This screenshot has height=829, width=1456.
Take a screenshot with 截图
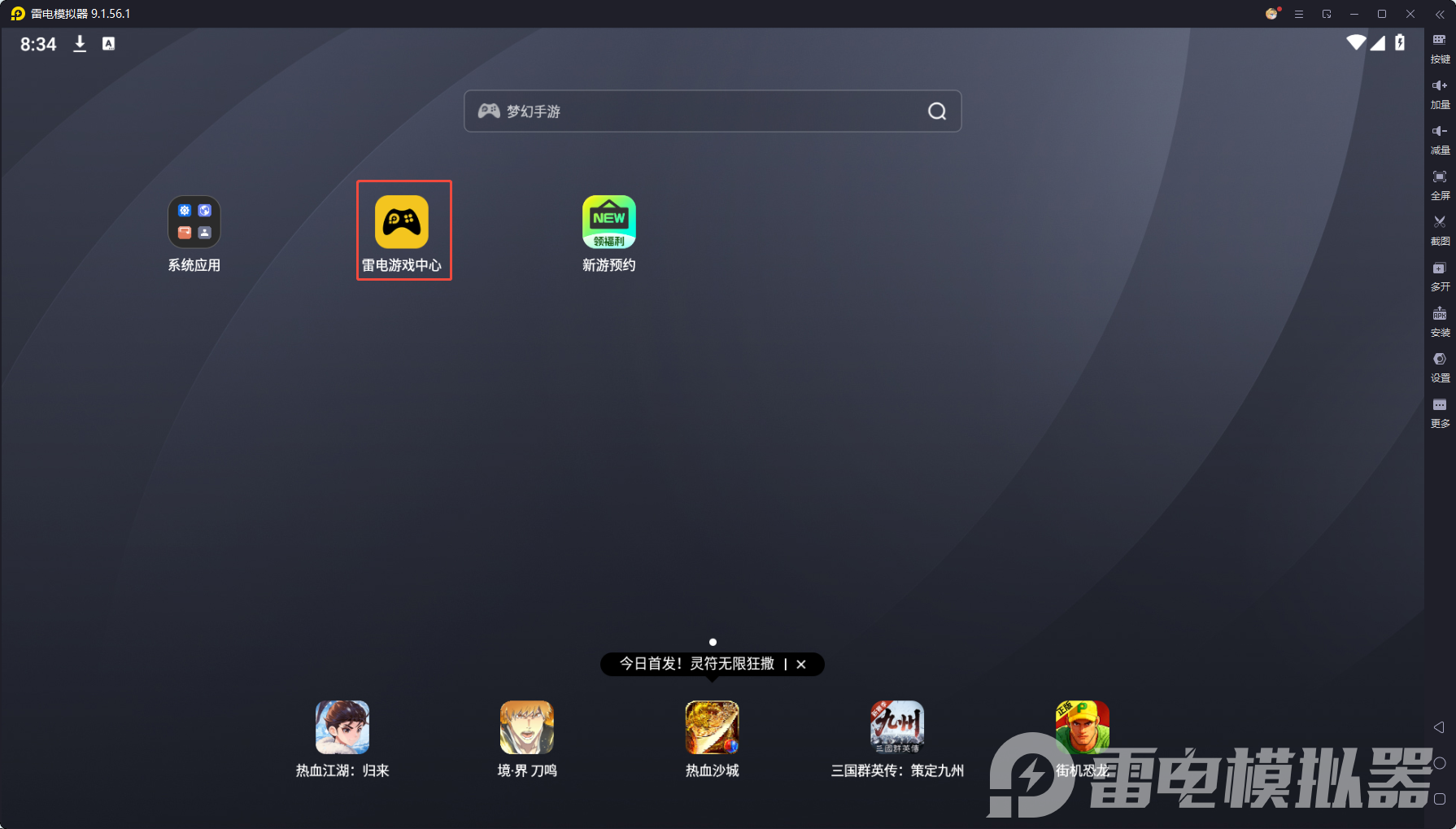point(1440,231)
